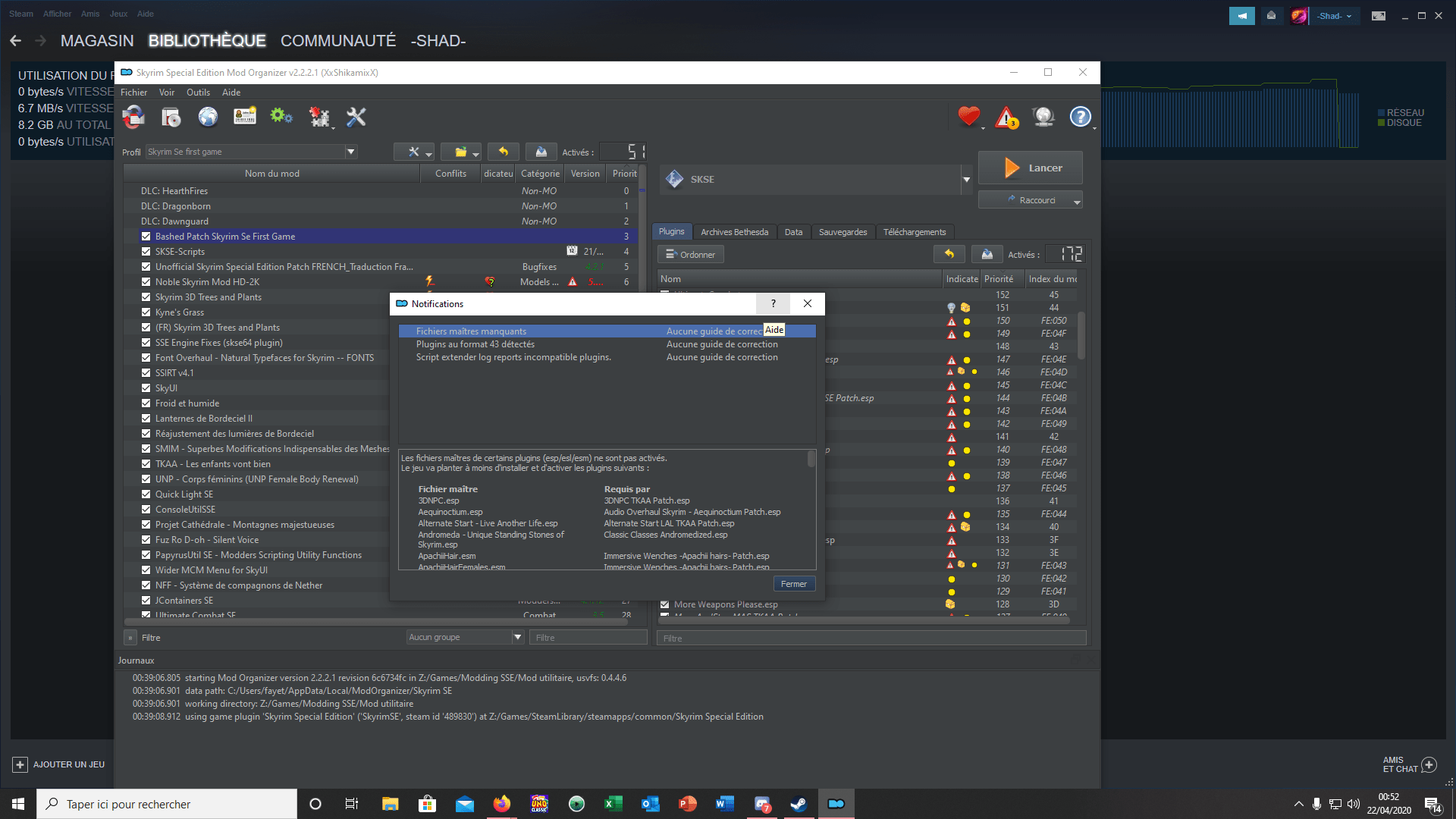Click the Help question mark toolbar icon
The image size is (1456, 819).
1080,117
